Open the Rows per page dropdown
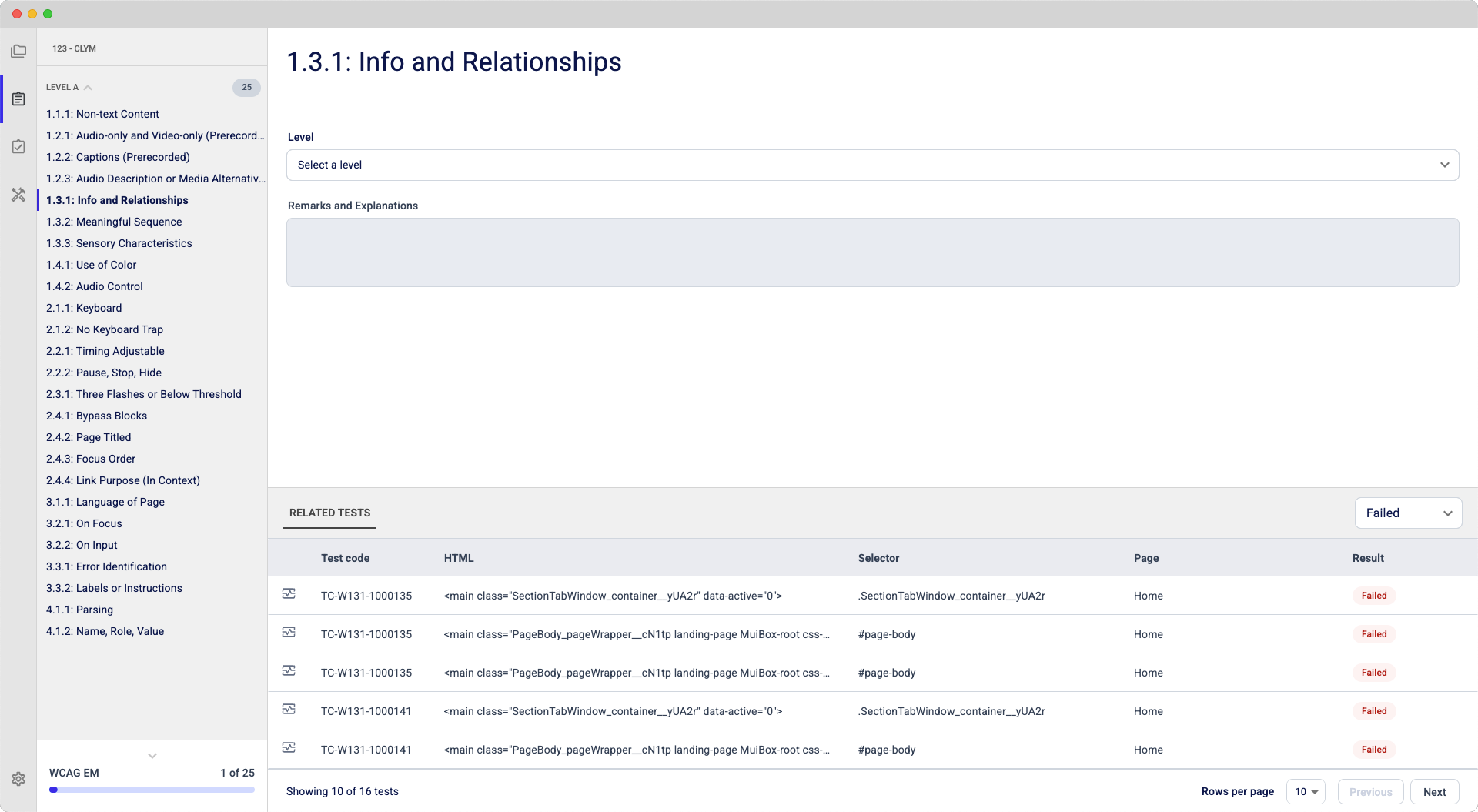1478x812 pixels. tap(1306, 792)
